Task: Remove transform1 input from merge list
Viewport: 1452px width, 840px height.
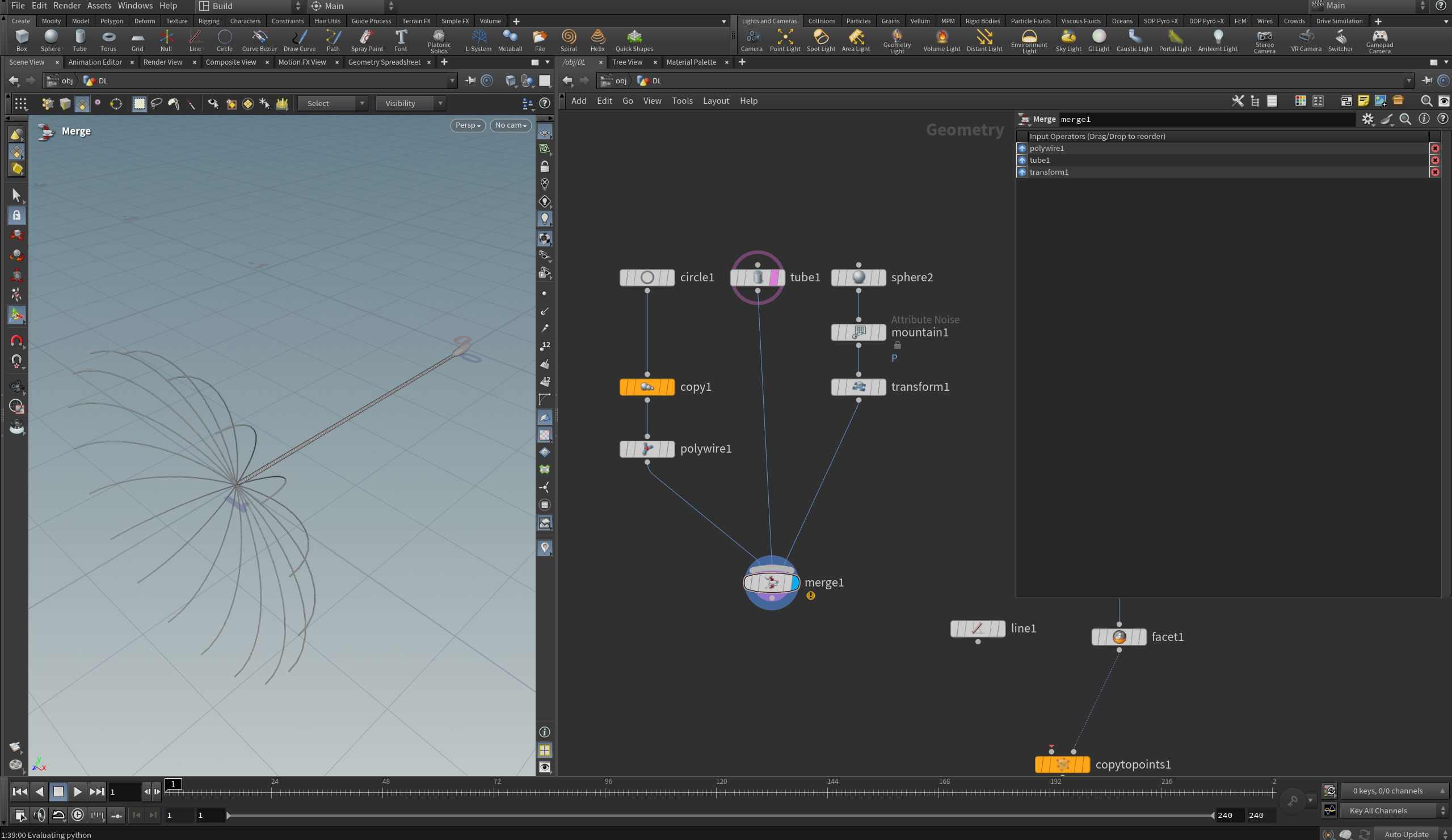Action: click(1435, 172)
